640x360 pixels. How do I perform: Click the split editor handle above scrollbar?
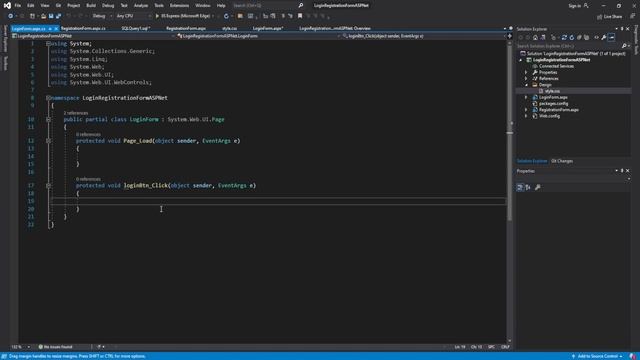tap(509, 36)
